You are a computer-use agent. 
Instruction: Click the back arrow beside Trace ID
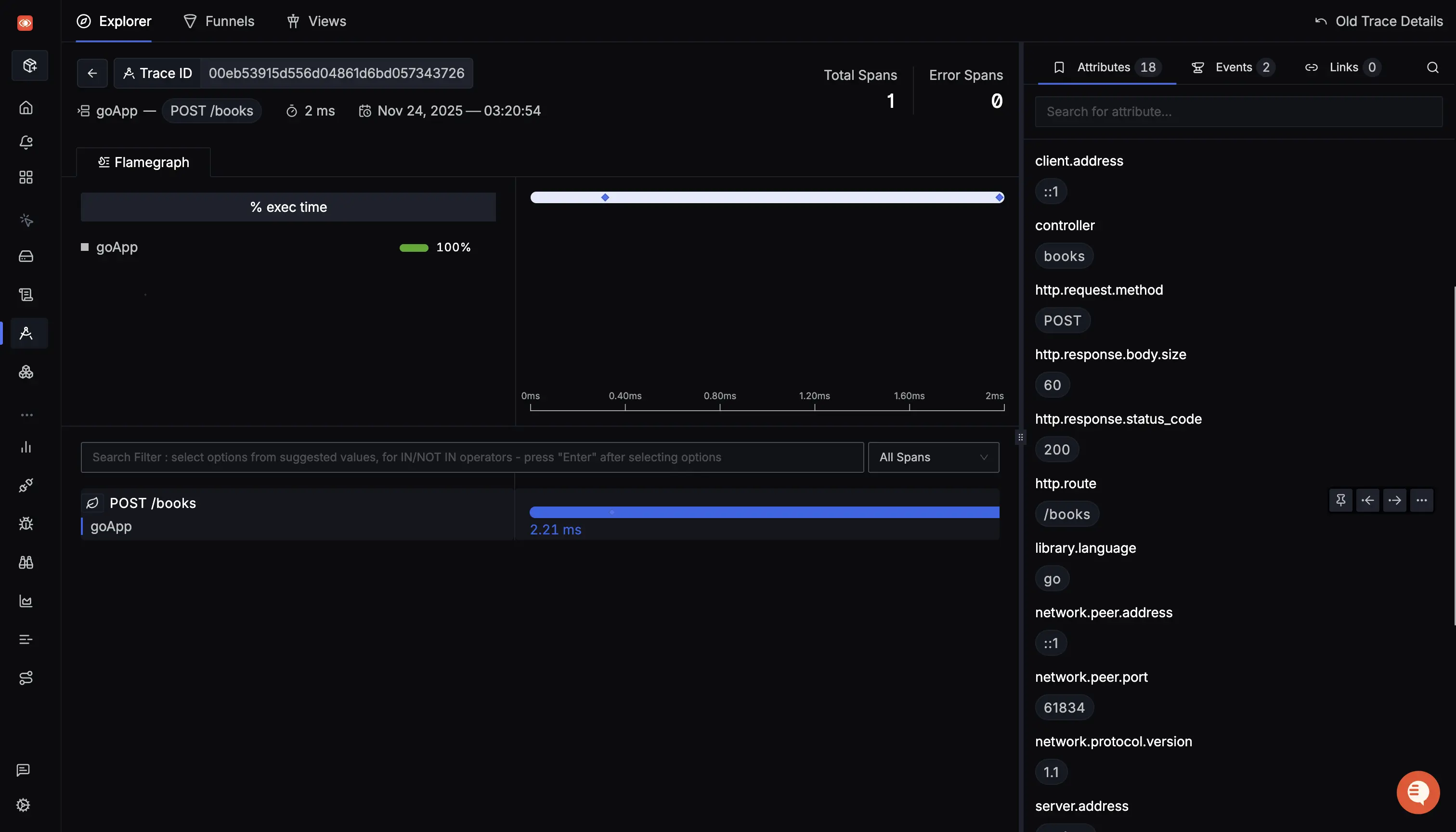point(92,73)
